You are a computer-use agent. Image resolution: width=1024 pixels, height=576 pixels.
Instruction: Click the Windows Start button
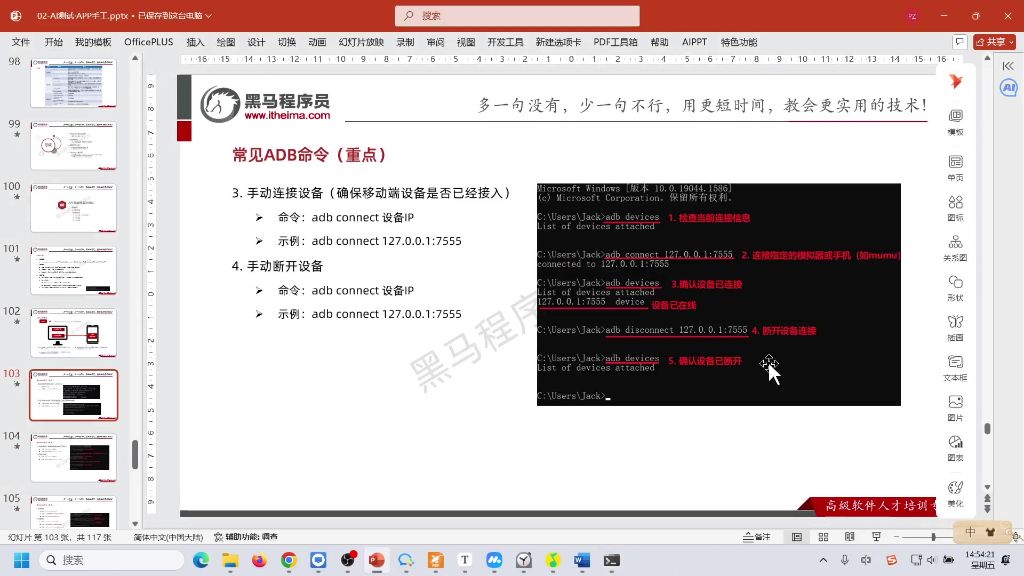point(22,560)
